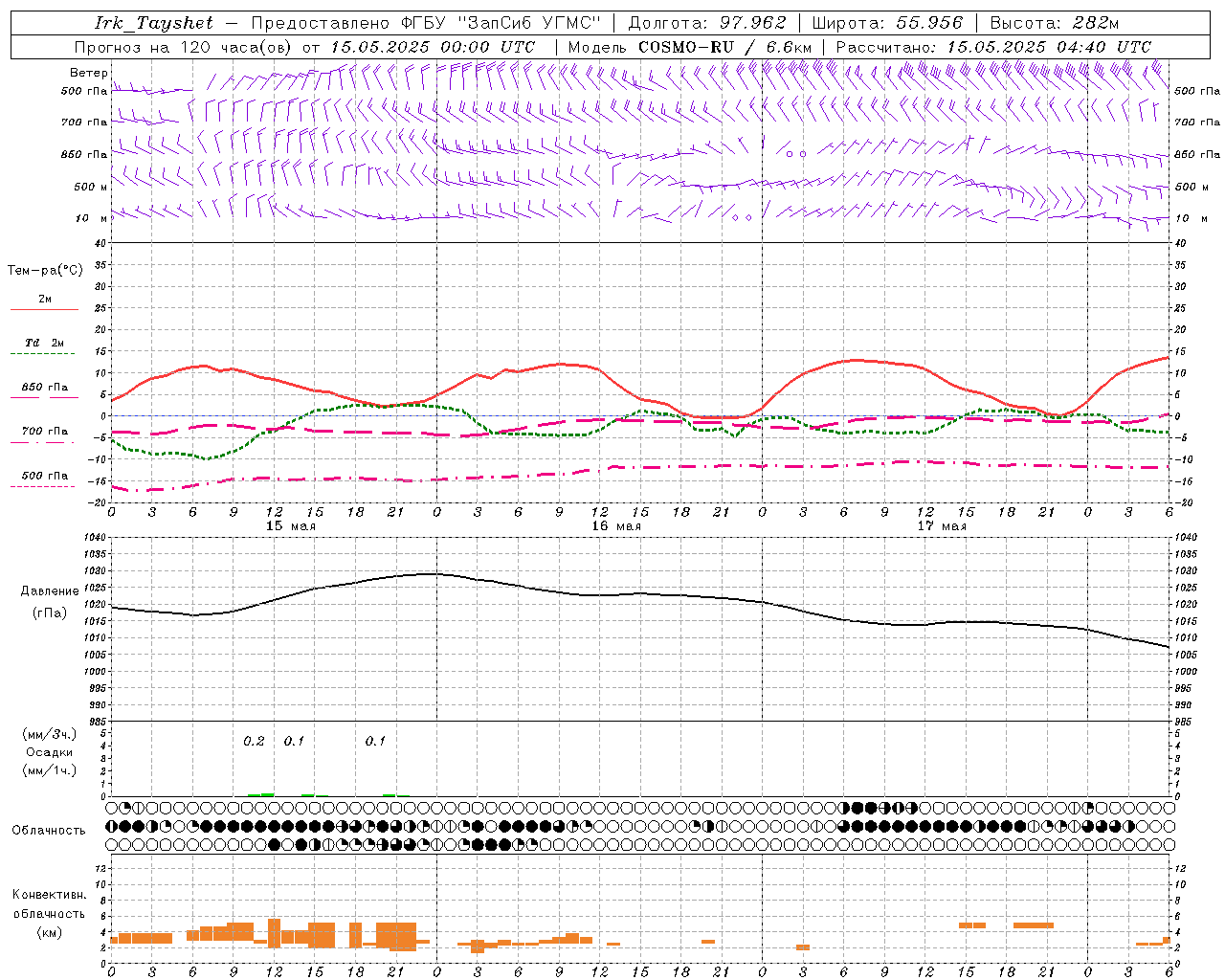Click the "Td 2м" dew point legend entry
The height and width of the screenshot is (980, 1225).
pyautogui.click(x=45, y=343)
